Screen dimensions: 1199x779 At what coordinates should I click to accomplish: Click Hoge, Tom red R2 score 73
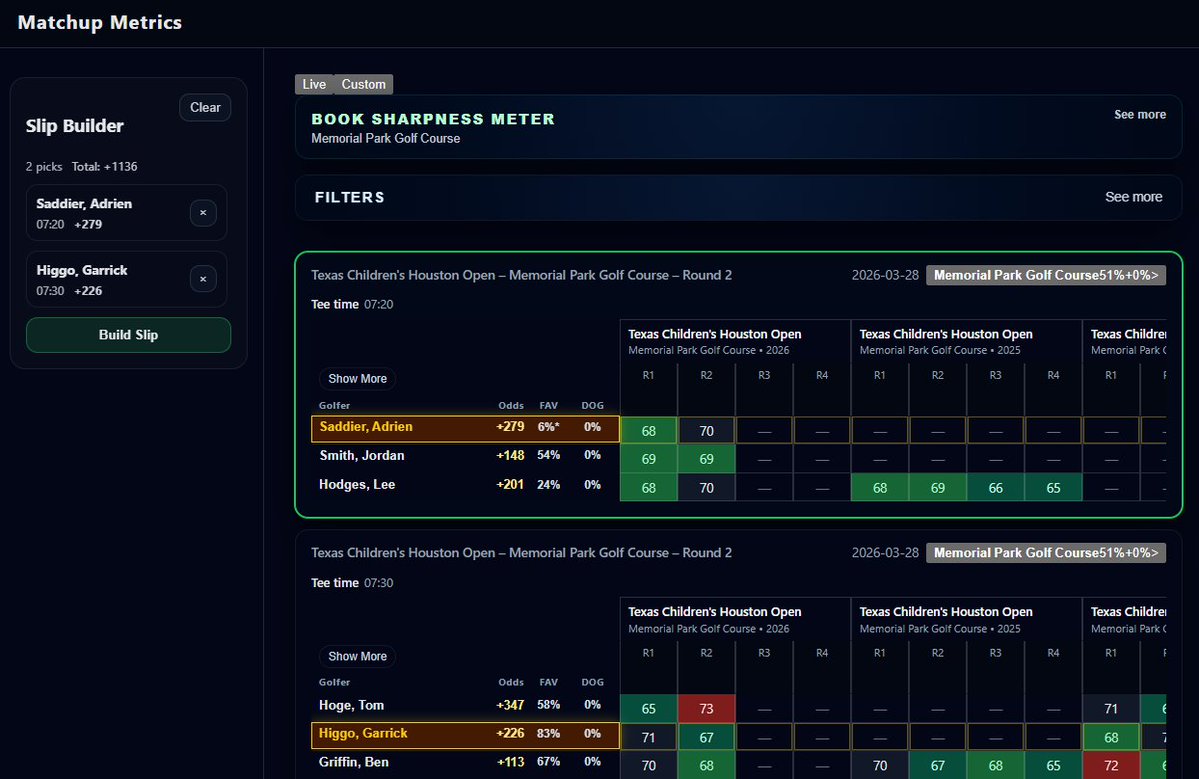[x=707, y=709]
